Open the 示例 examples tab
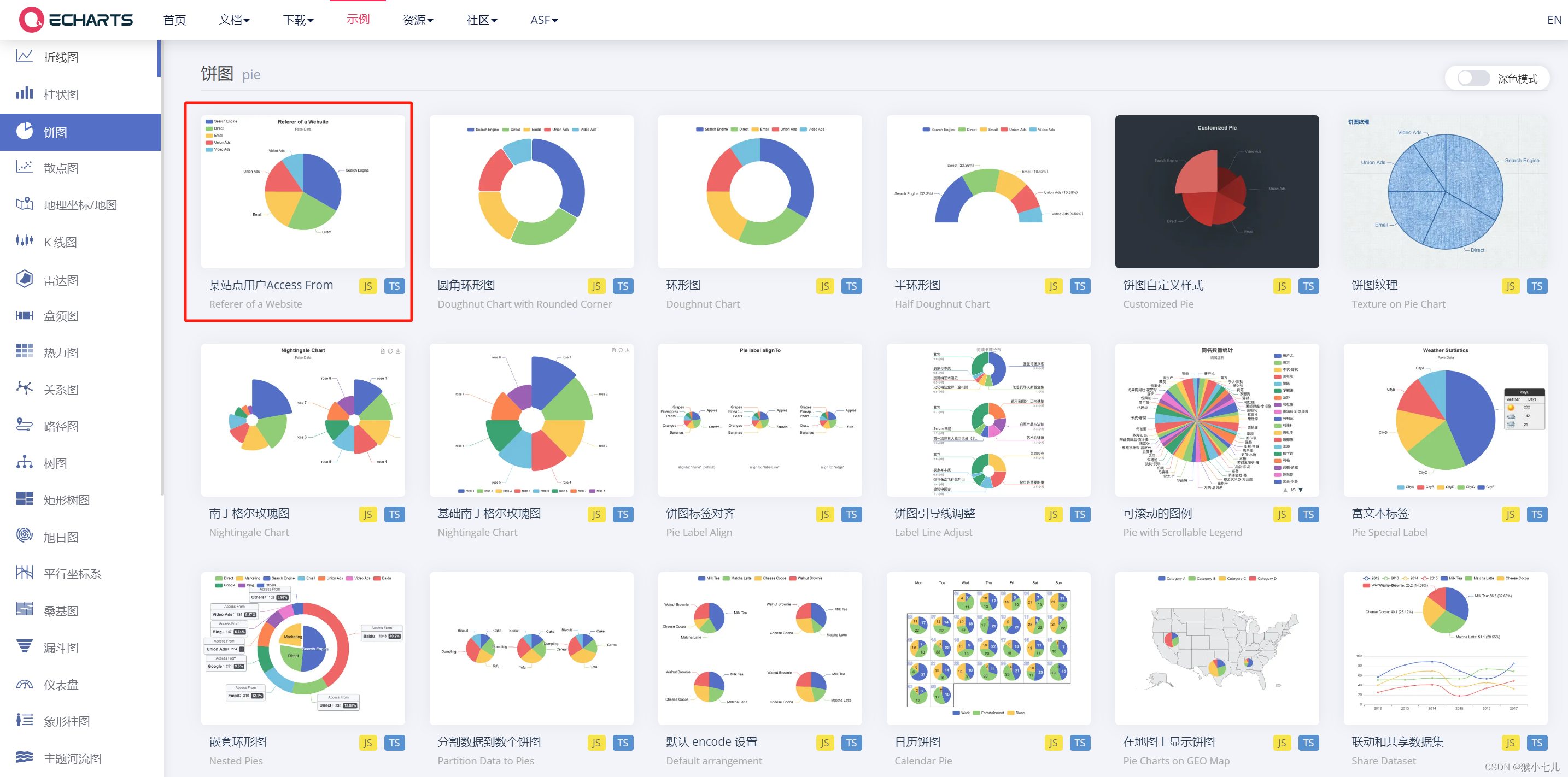The height and width of the screenshot is (777, 1568). tap(358, 19)
